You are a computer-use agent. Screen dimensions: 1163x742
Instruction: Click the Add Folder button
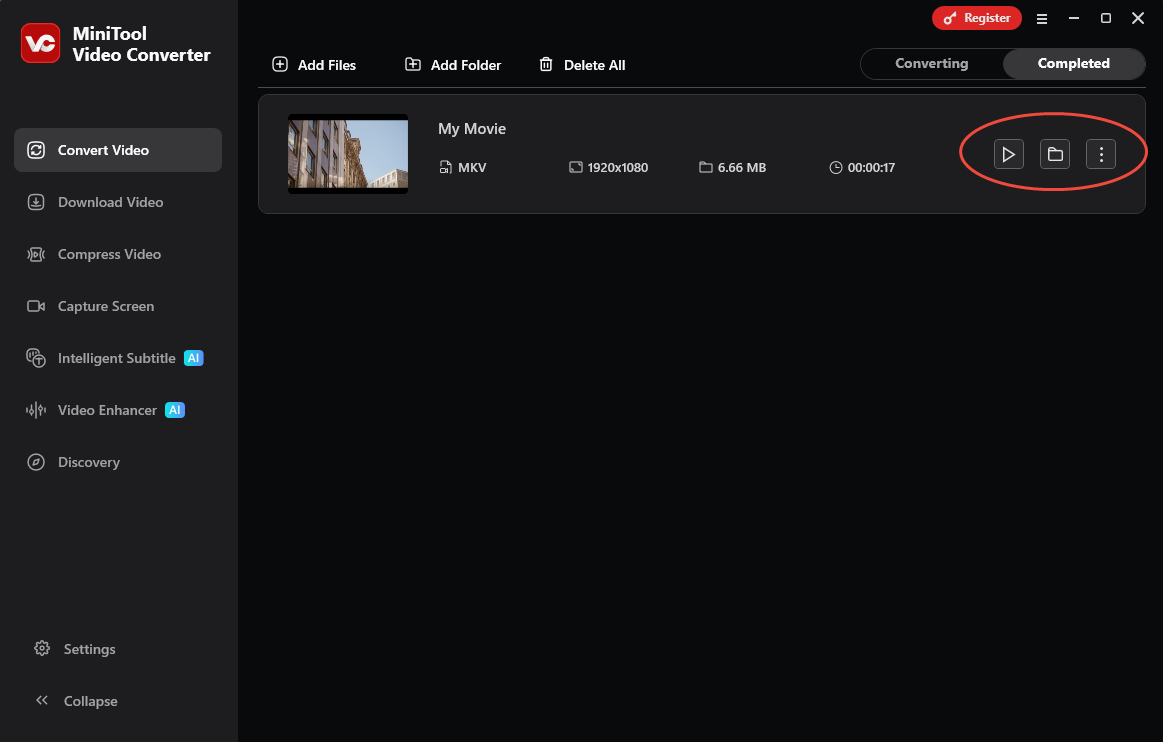(452, 65)
